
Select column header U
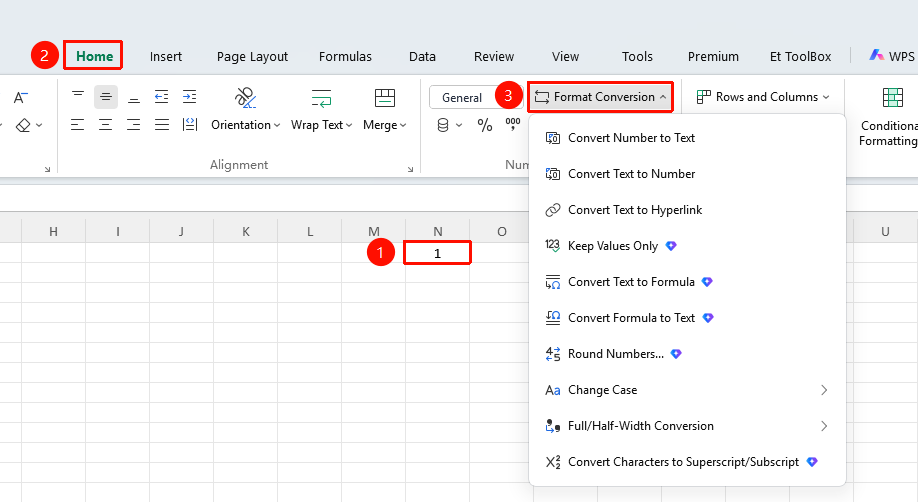(885, 231)
